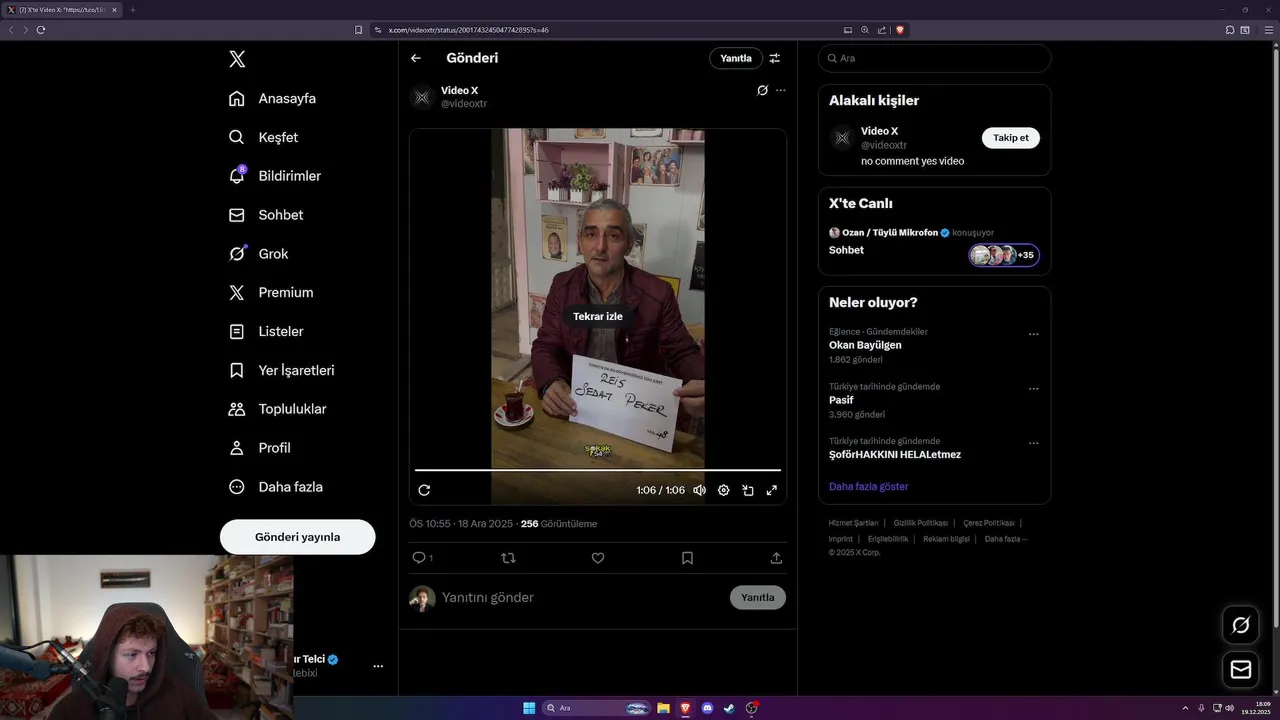Click the Topluluklar people icon
The width and height of the screenshot is (1280, 720).
point(237,409)
